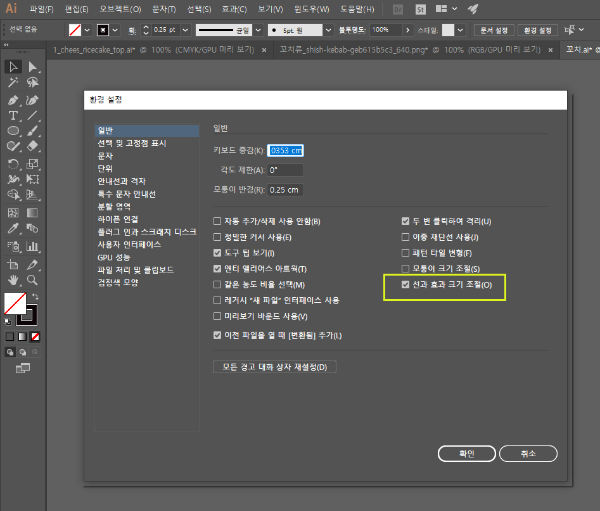Click the 스타일 style swatch box

click(x=448, y=30)
